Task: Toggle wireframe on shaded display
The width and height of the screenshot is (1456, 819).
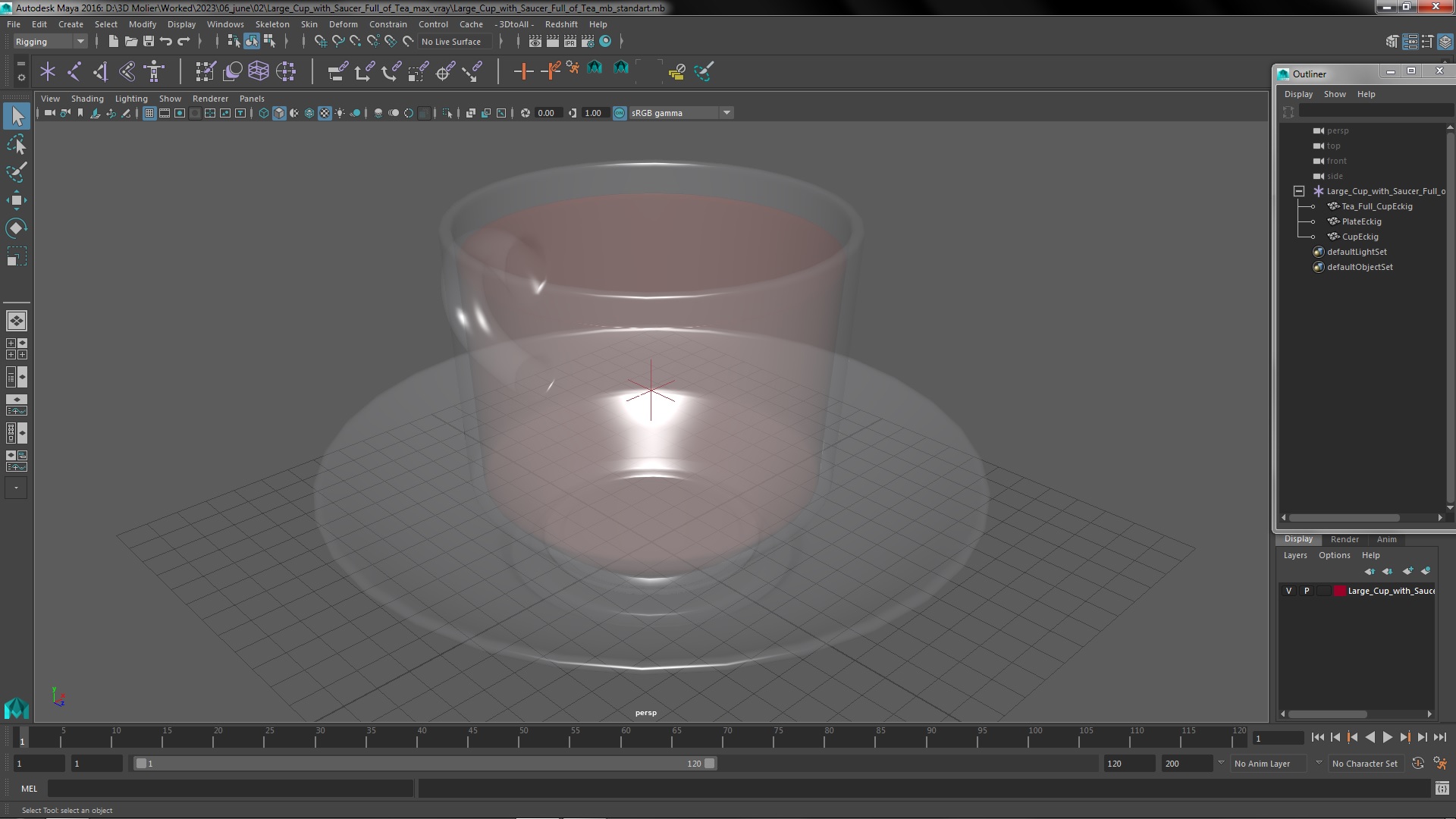Action: [309, 113]
